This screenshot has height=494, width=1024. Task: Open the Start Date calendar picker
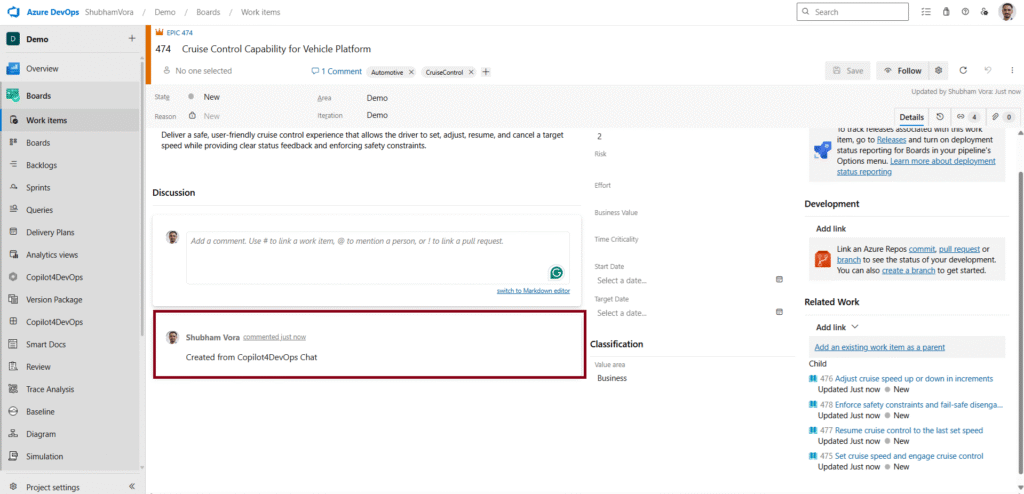point(779,280)
